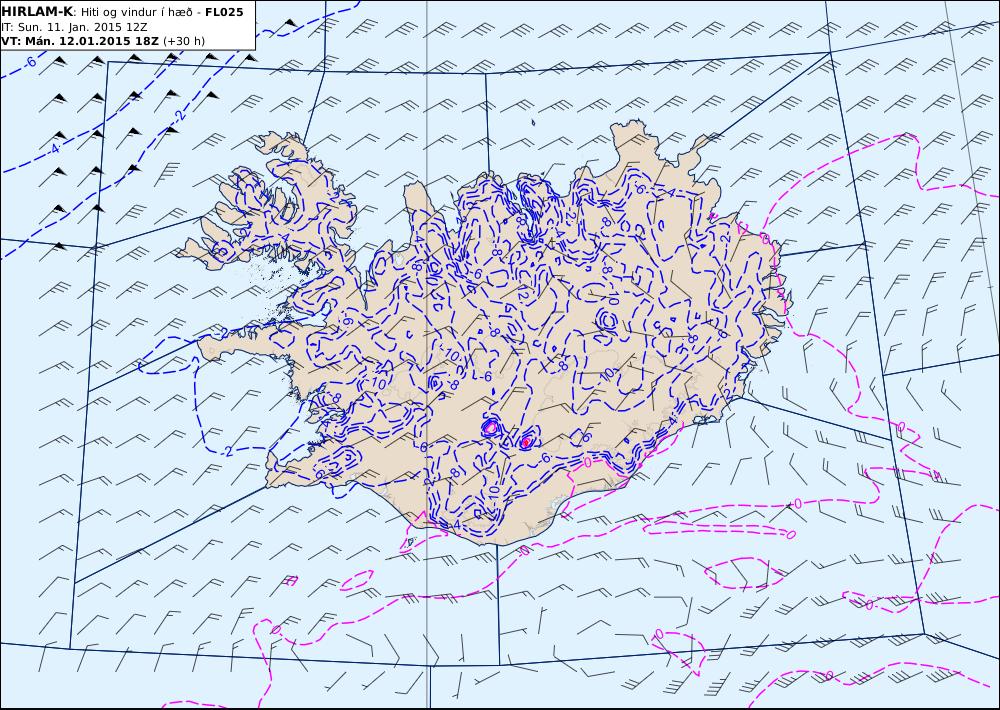Click the left red closed contour over the glacier

point(490,427)
